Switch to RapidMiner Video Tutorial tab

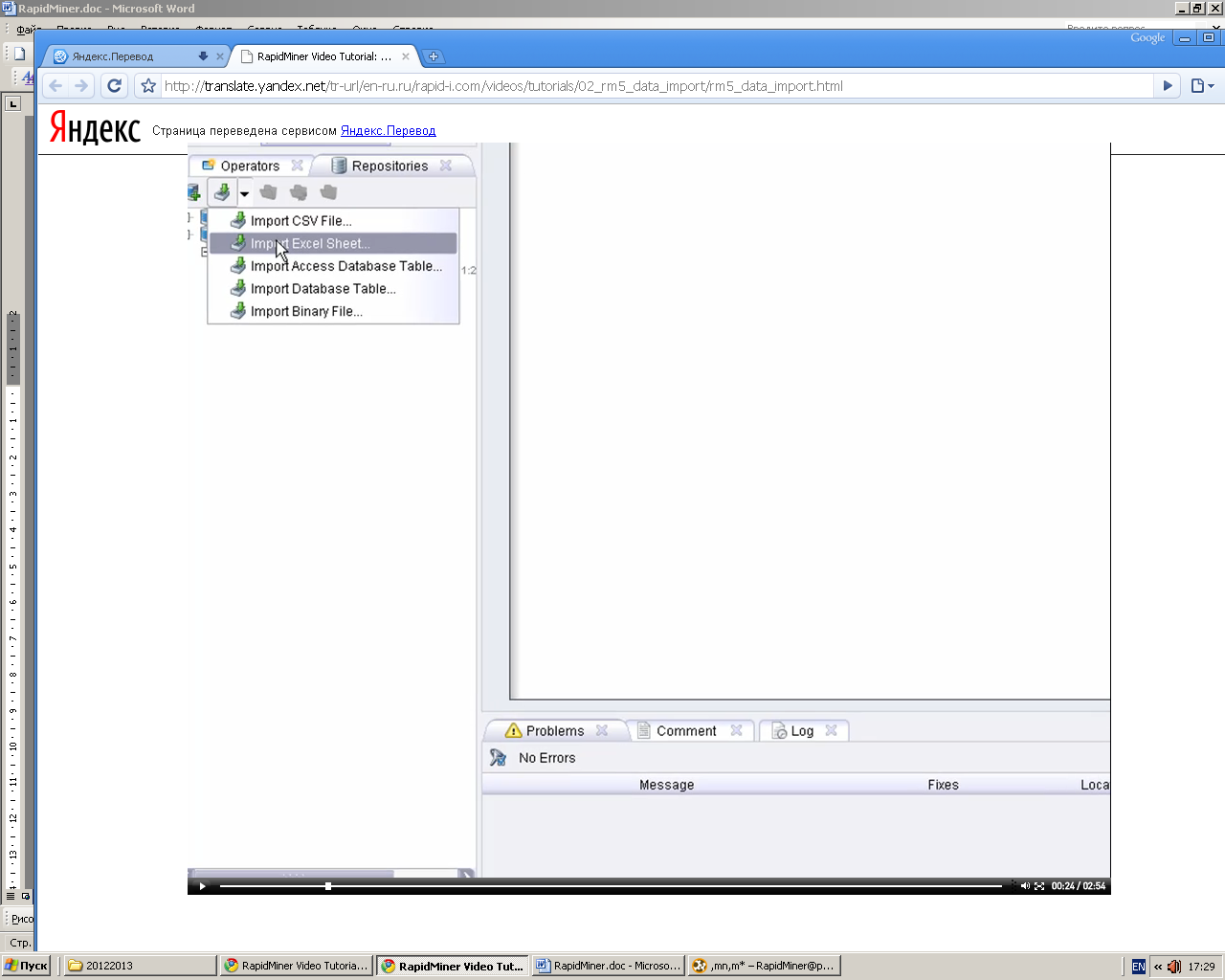[323, 56]
